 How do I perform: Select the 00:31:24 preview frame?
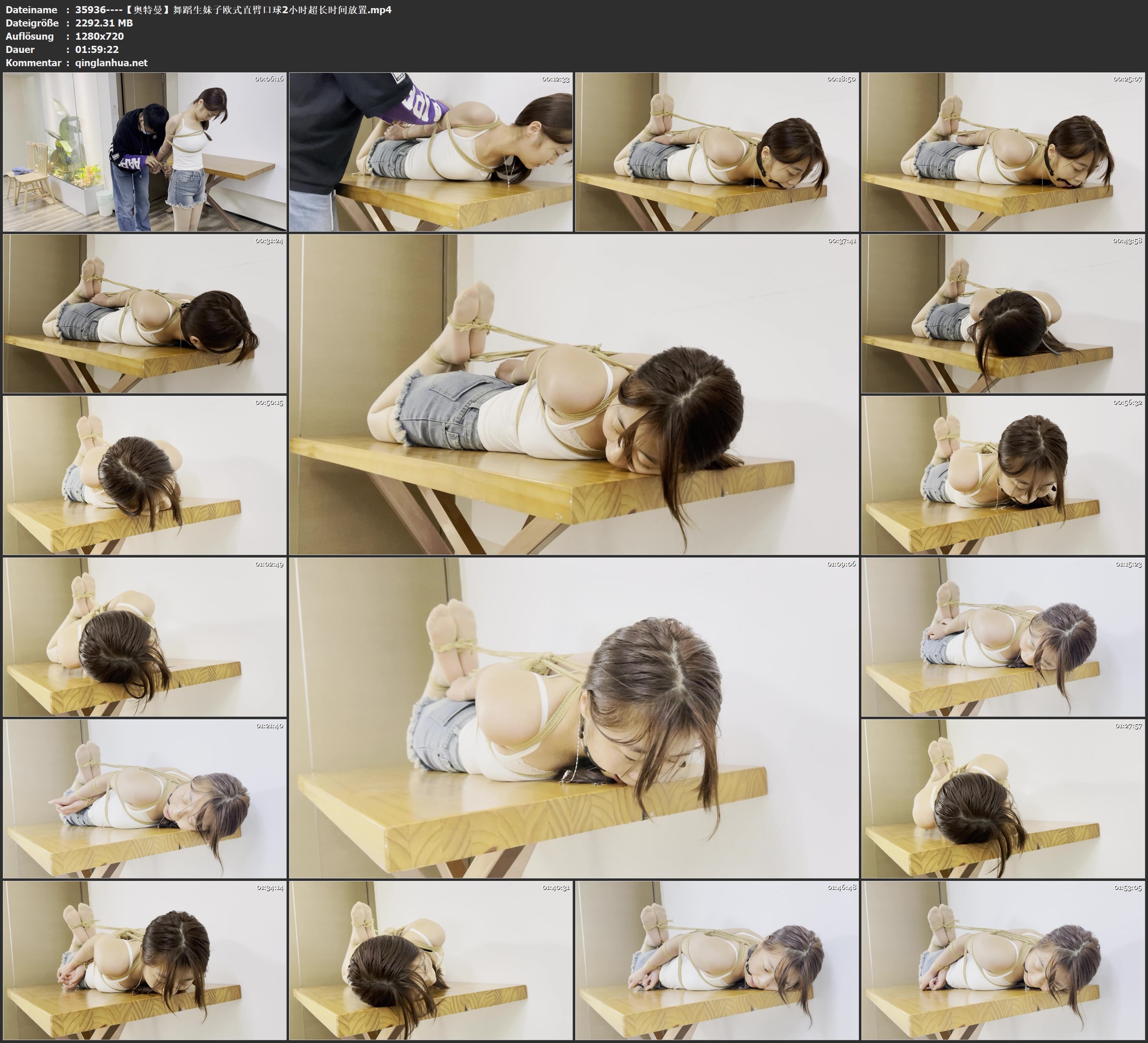point(145,313)
